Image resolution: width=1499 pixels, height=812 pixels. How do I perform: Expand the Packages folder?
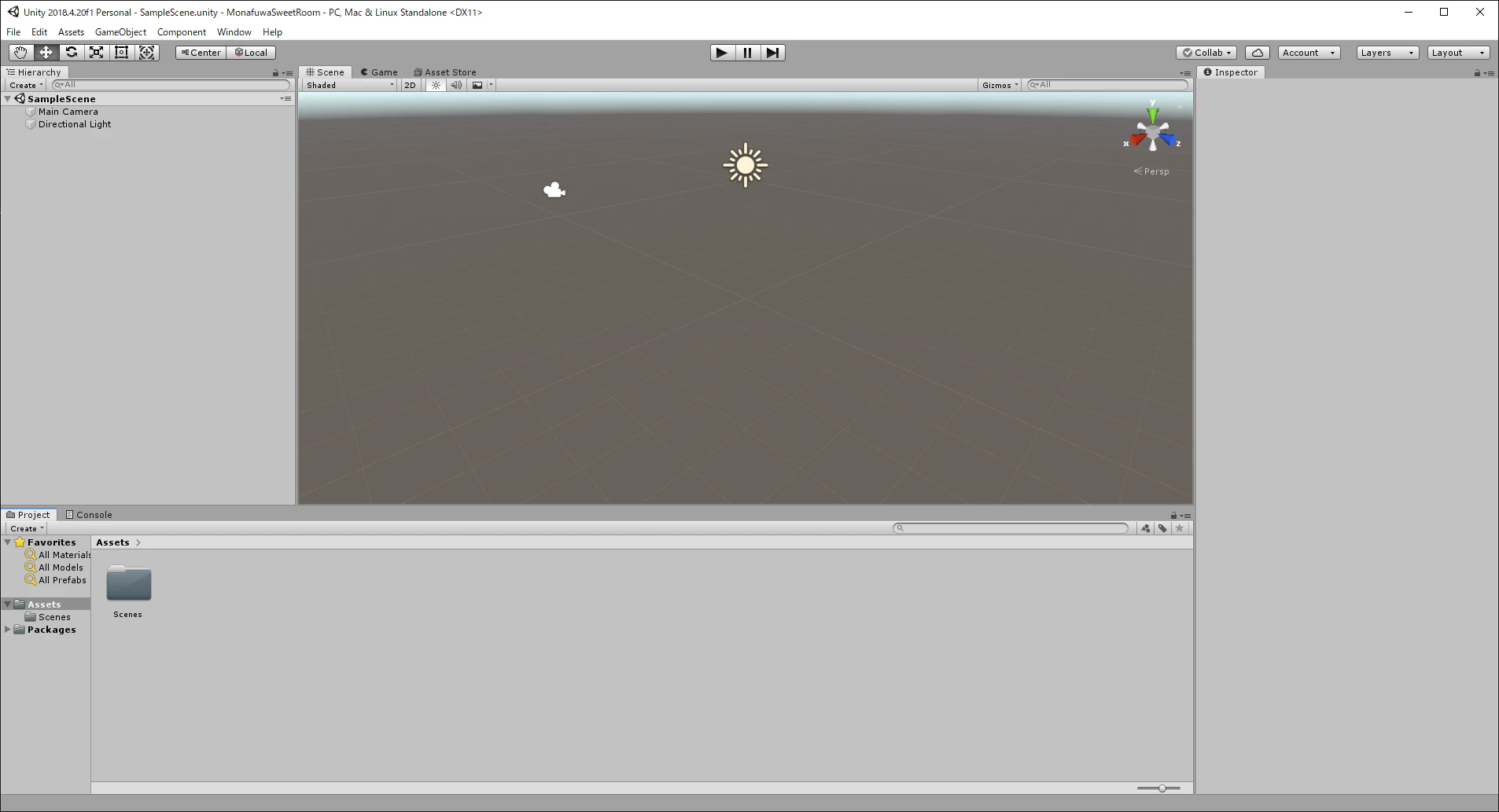(8, 630)
